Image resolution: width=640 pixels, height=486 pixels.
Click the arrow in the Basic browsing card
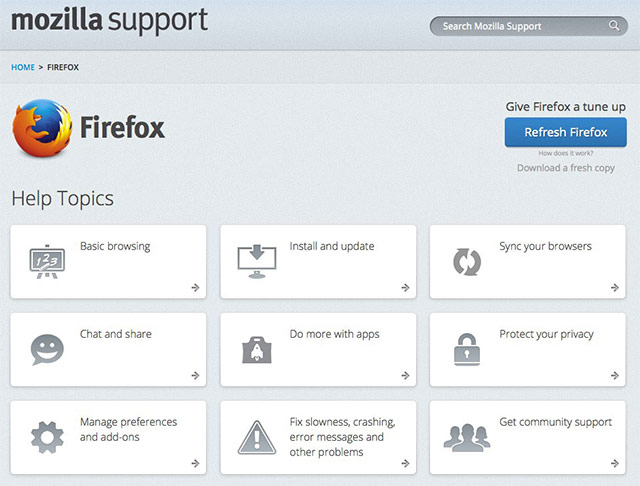coord(194,287)
